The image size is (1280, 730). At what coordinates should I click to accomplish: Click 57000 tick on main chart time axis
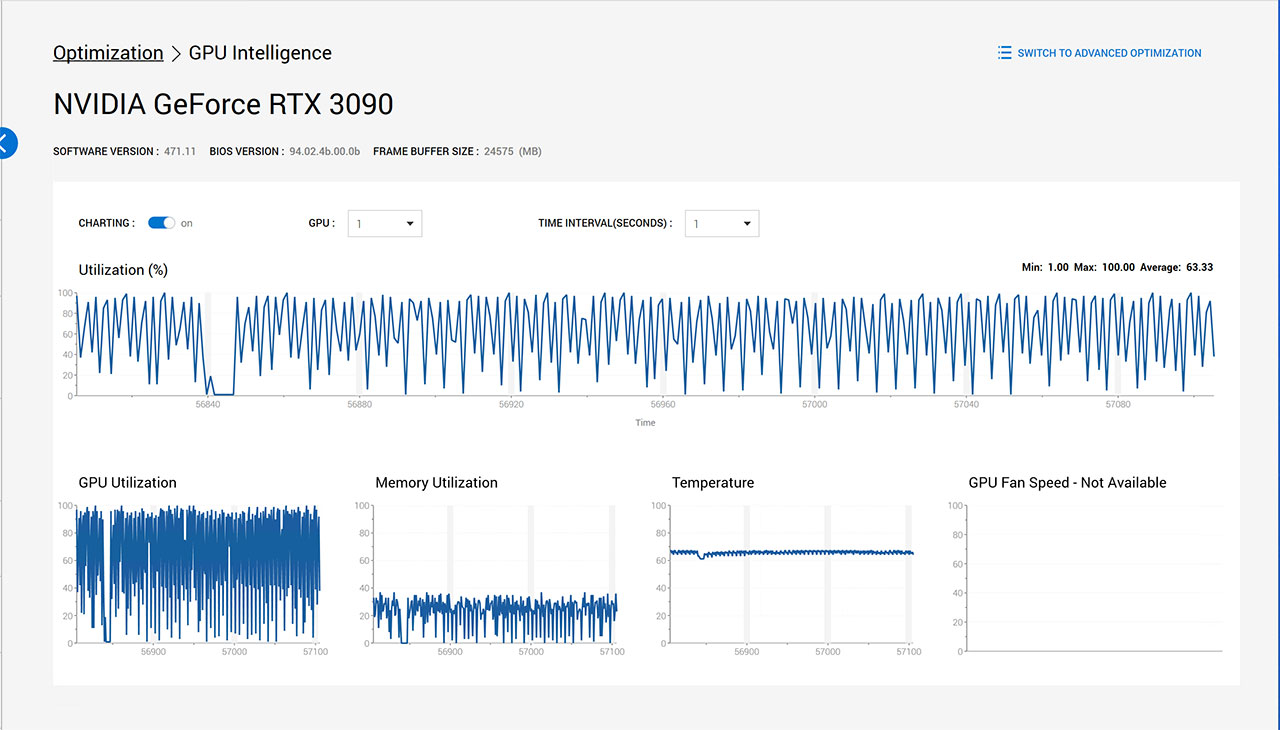pos(815,404)
